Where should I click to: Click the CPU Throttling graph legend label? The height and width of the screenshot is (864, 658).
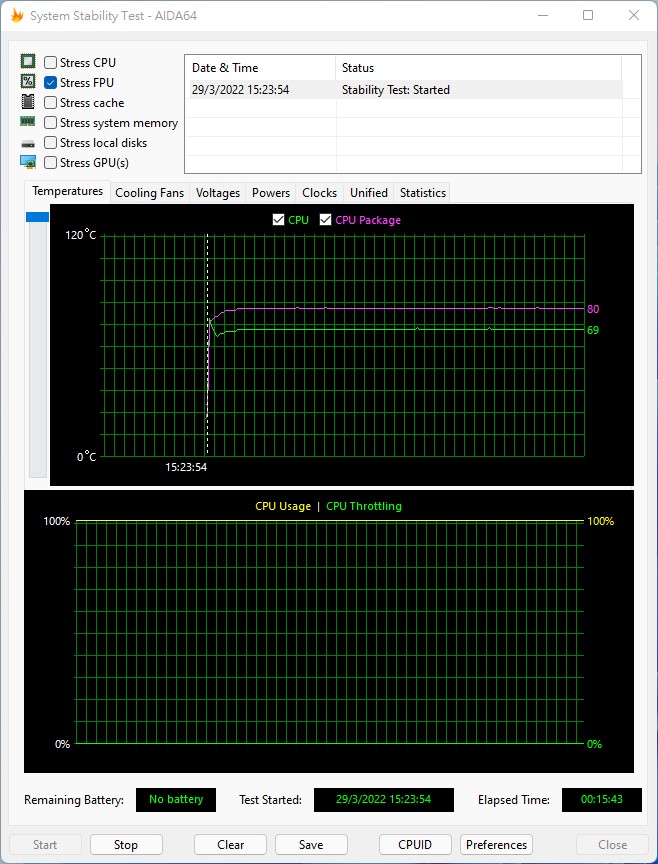click(x=364, y=506)
